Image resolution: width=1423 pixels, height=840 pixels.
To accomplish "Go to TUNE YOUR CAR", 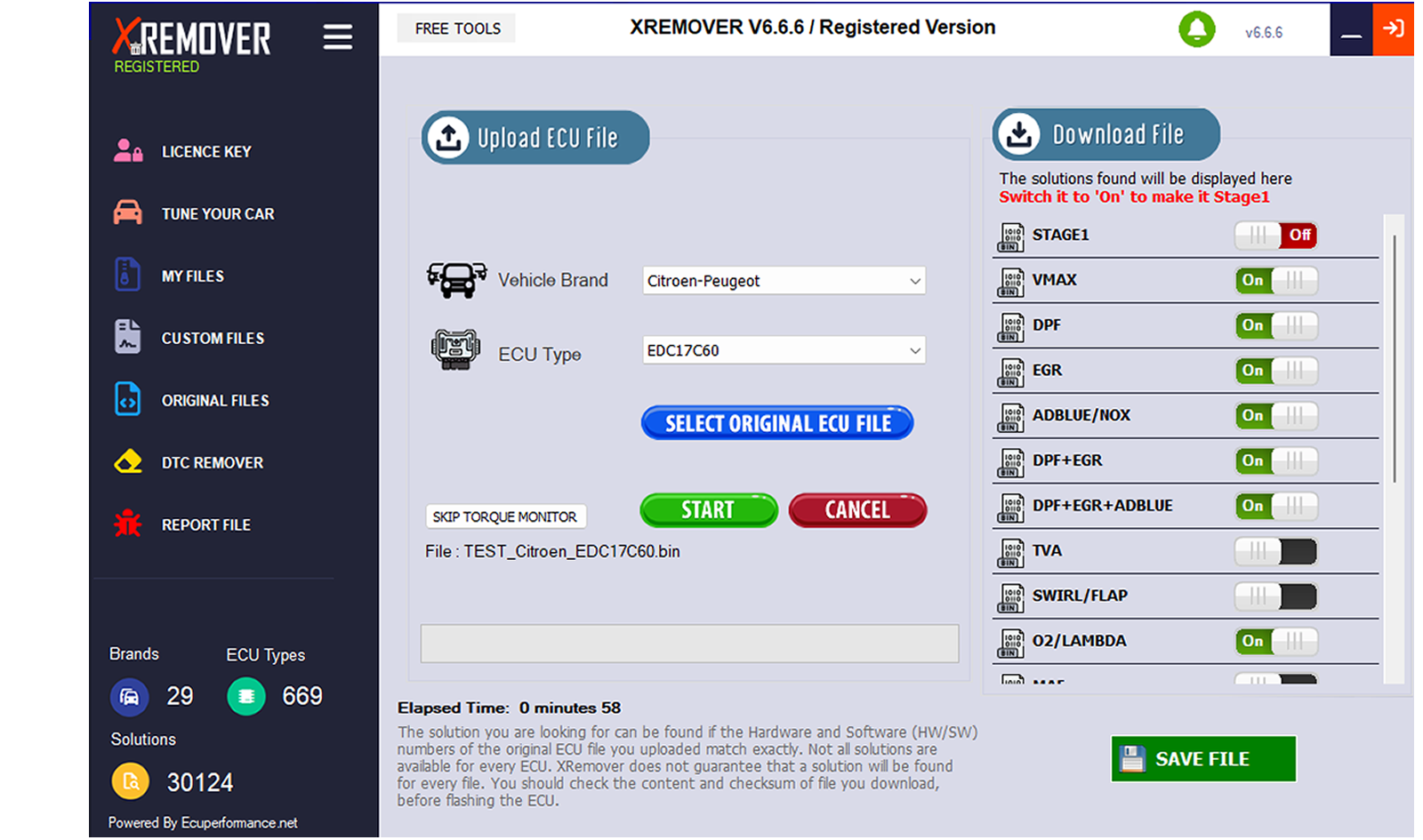I will pos(218,214).
